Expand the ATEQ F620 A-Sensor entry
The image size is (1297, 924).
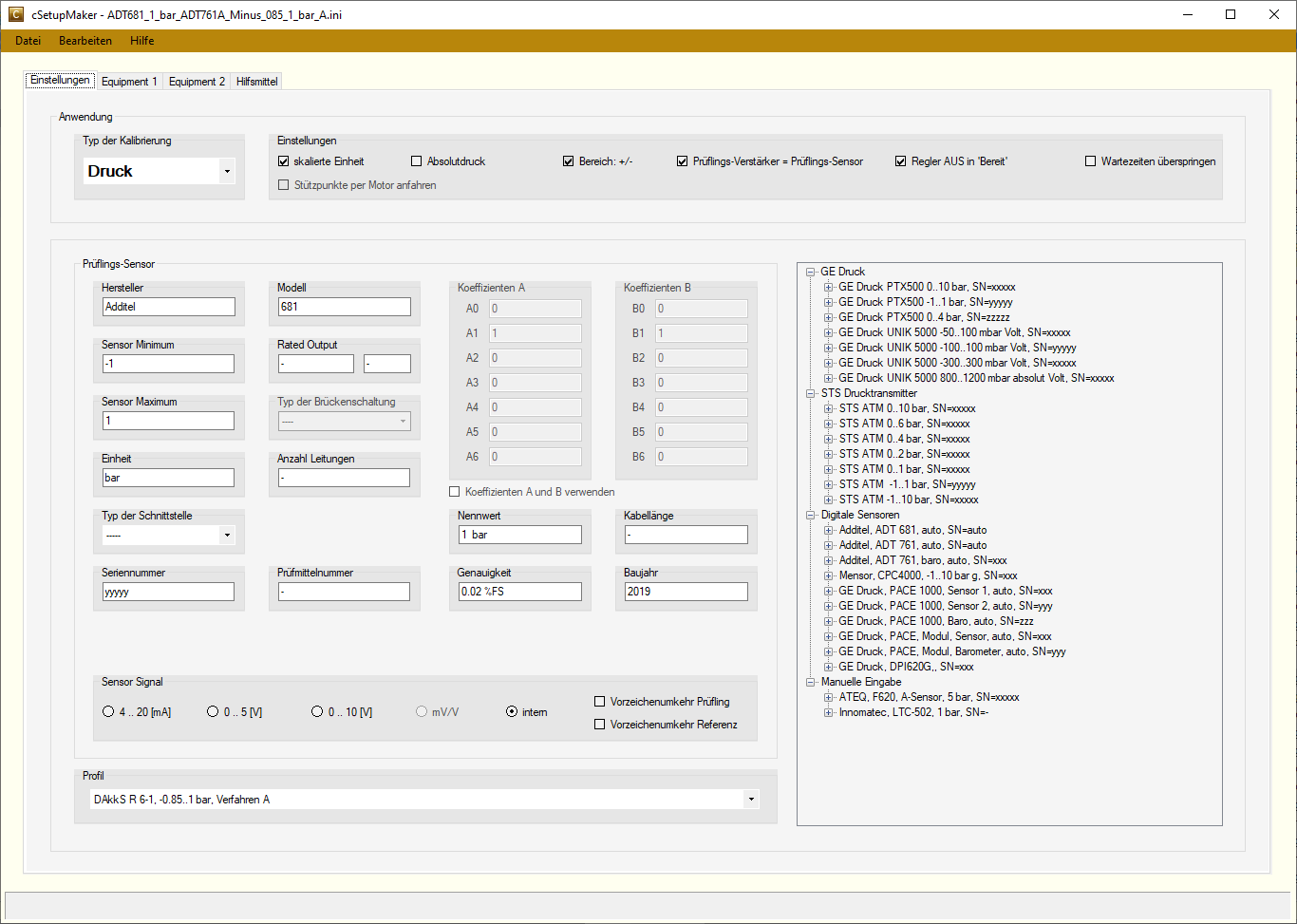coord(828,697)
